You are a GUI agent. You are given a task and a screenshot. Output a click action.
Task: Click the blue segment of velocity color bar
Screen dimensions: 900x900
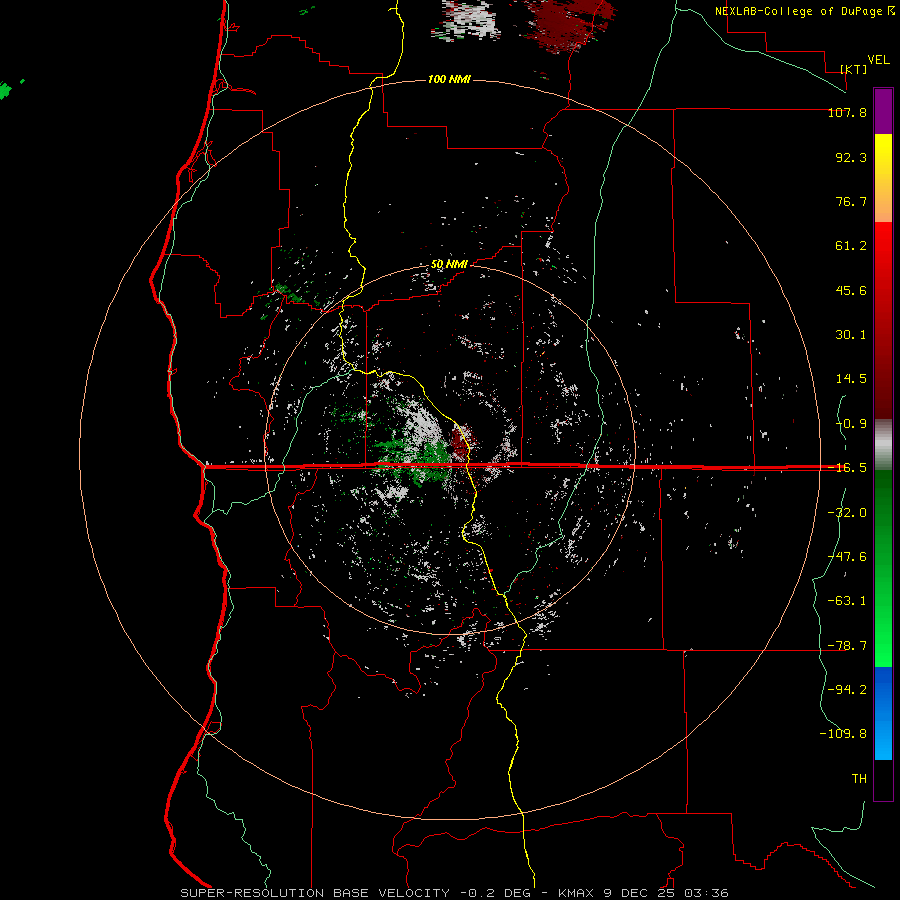(883, 713)
